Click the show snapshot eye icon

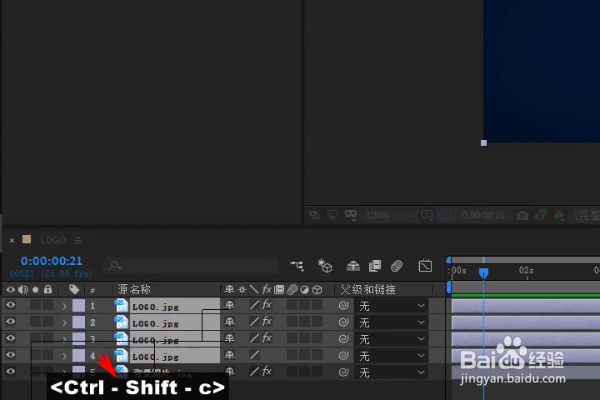[540, 215]
